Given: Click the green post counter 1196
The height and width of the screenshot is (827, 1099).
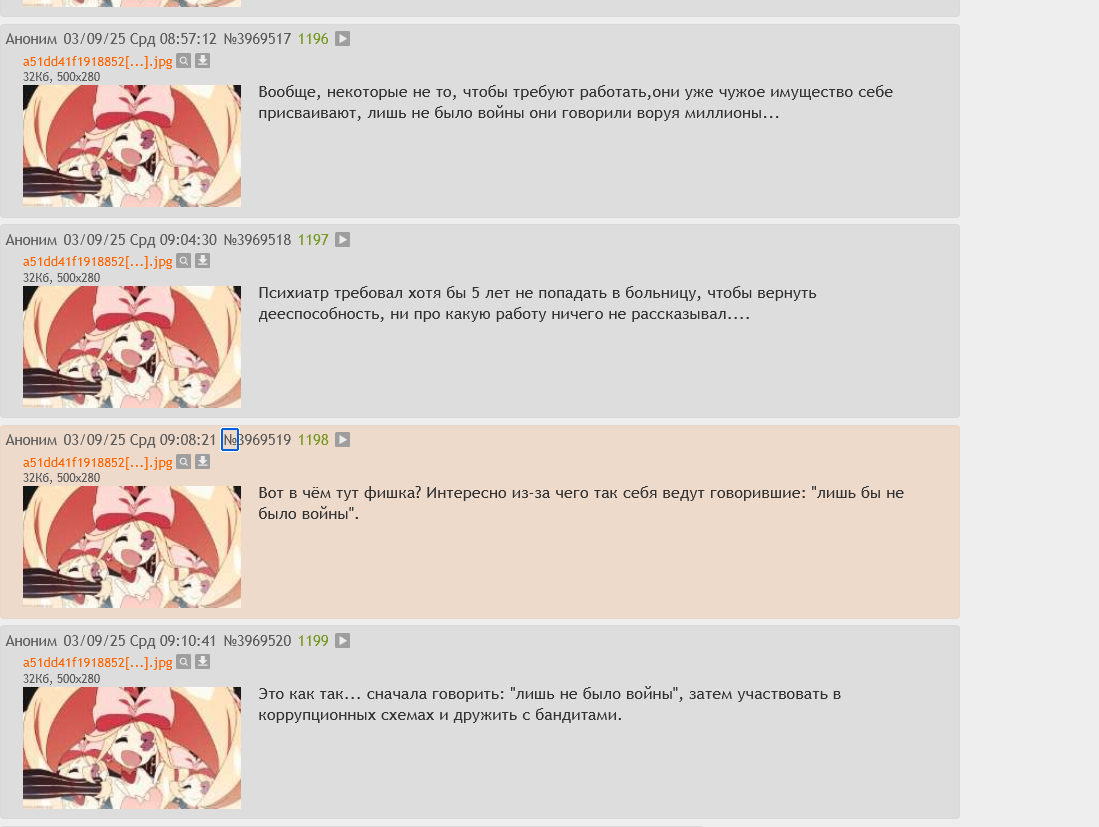Looking at the screenshot, I should tap(313, 39).
